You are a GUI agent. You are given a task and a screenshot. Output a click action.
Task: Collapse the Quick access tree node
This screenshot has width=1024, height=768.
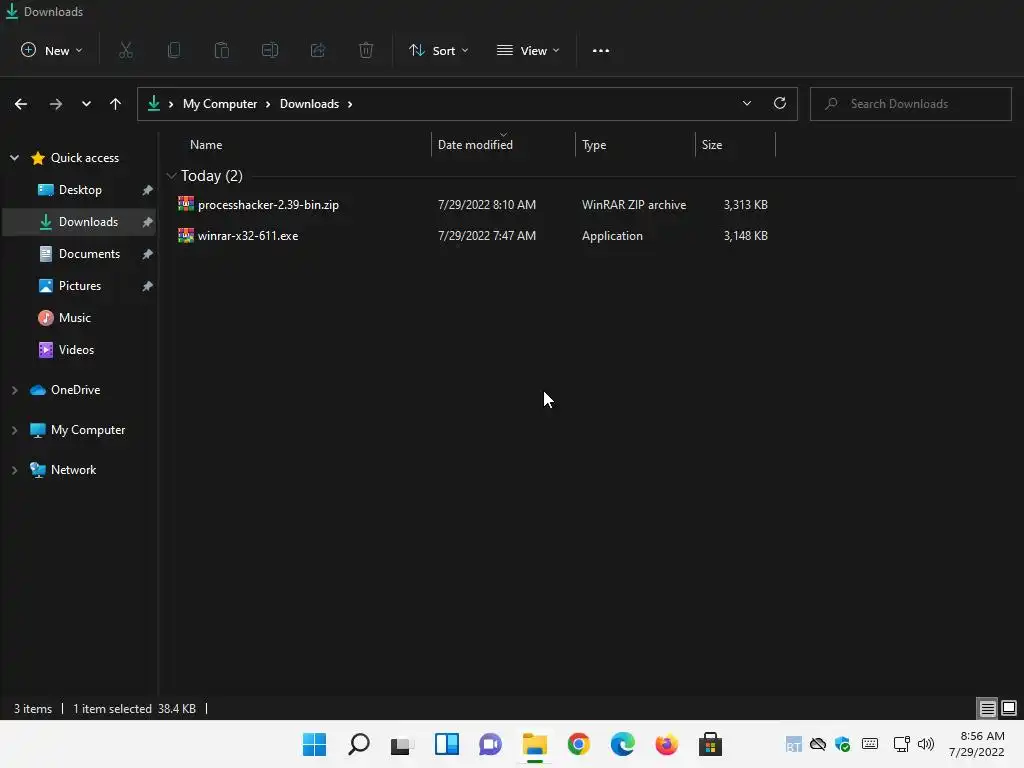14,158
